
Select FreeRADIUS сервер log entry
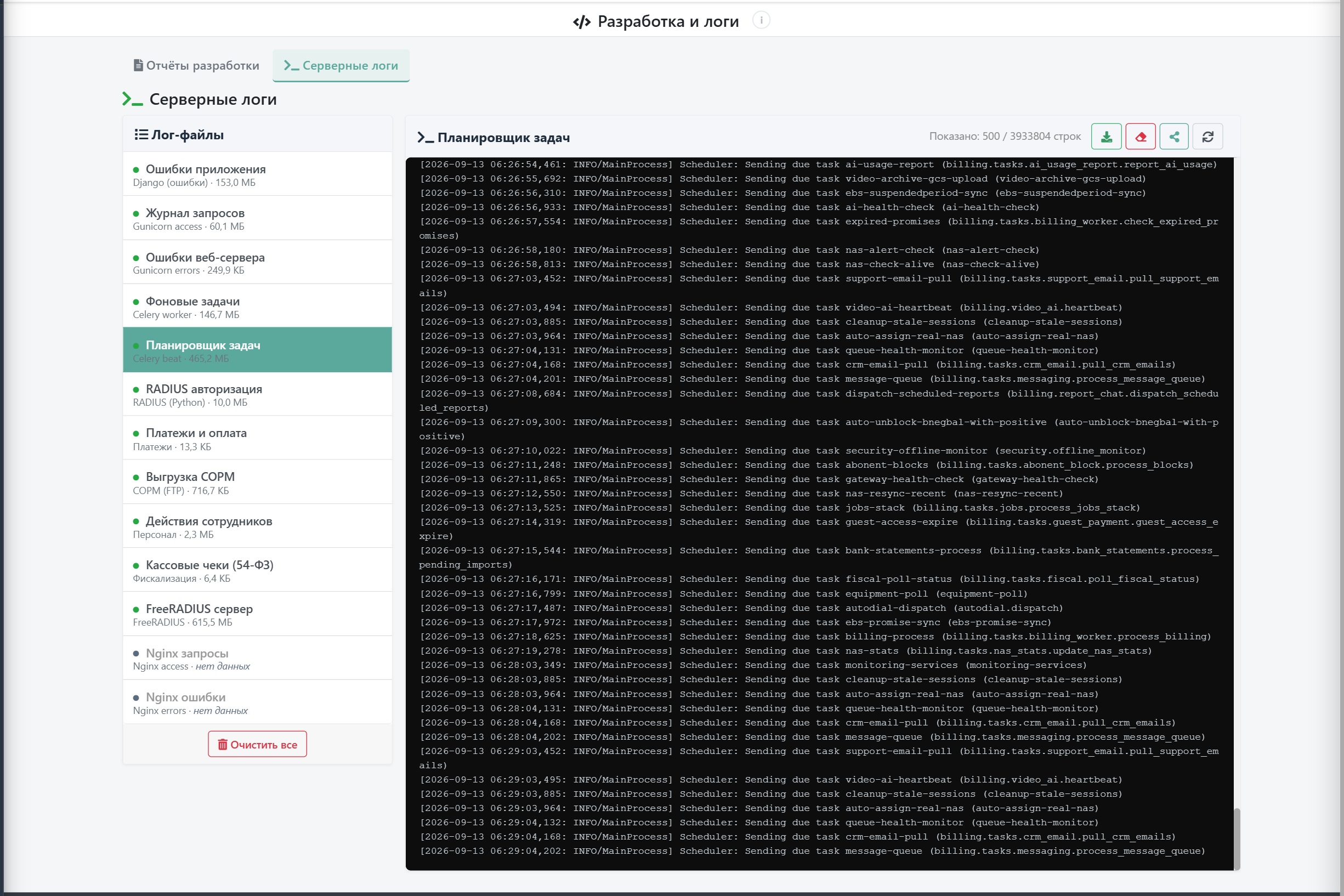click(x=257, y=615)
